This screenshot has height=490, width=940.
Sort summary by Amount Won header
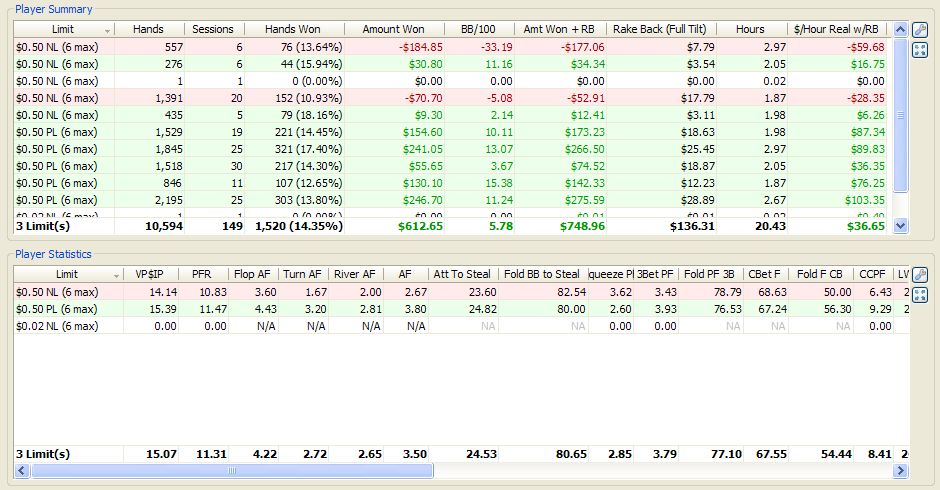click(x=393, y=30)
